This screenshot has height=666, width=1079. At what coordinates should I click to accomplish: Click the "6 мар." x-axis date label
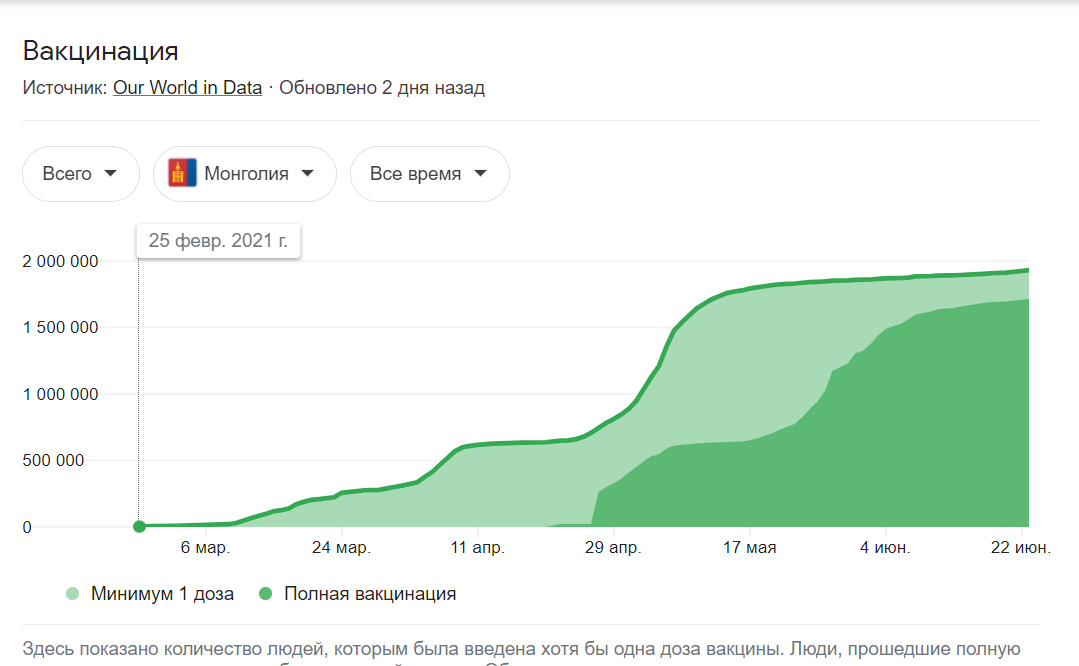(x=205, y=548)
